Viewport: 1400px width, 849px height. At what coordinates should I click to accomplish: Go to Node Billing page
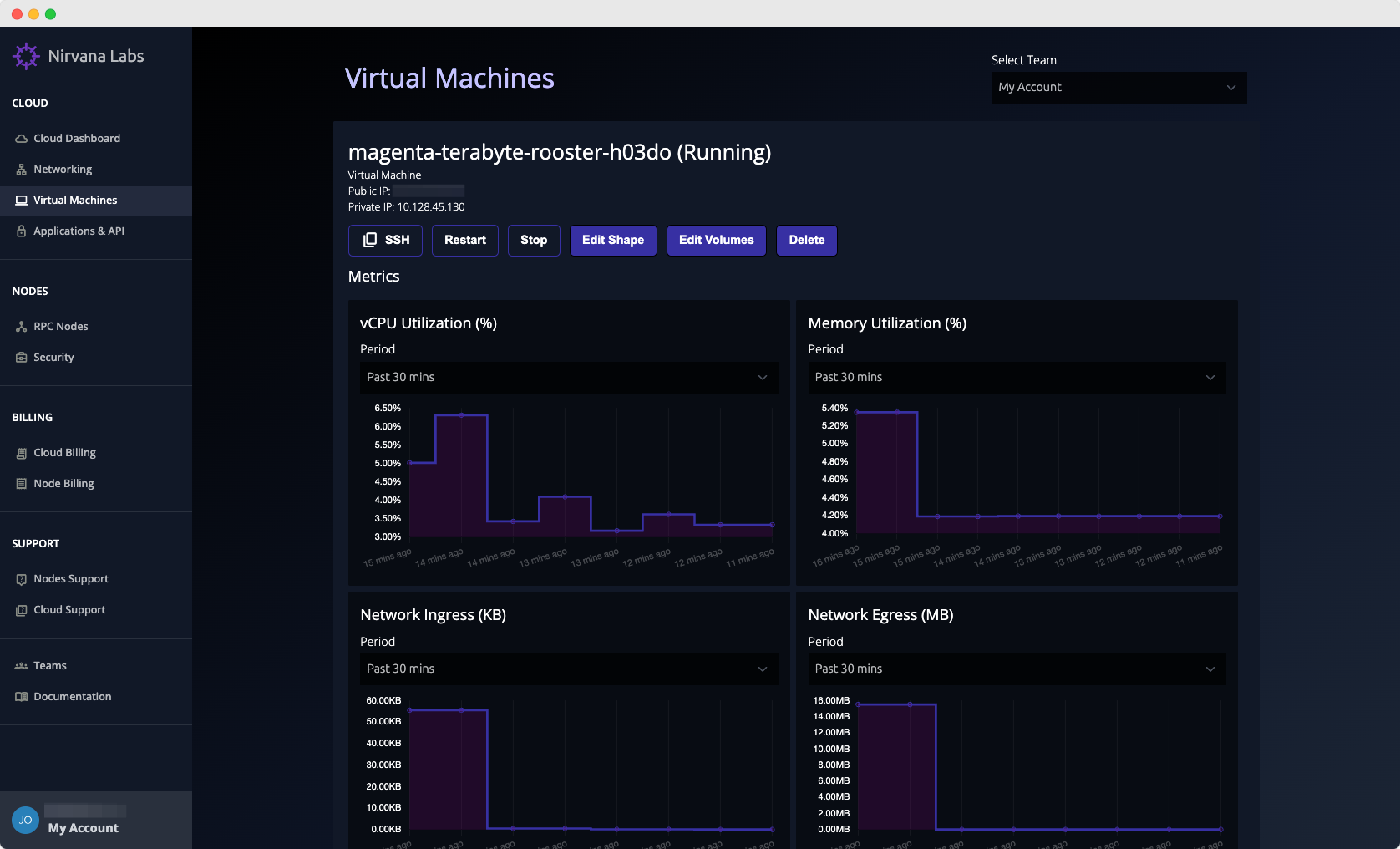pyautogui.click(x=63, y=484)
